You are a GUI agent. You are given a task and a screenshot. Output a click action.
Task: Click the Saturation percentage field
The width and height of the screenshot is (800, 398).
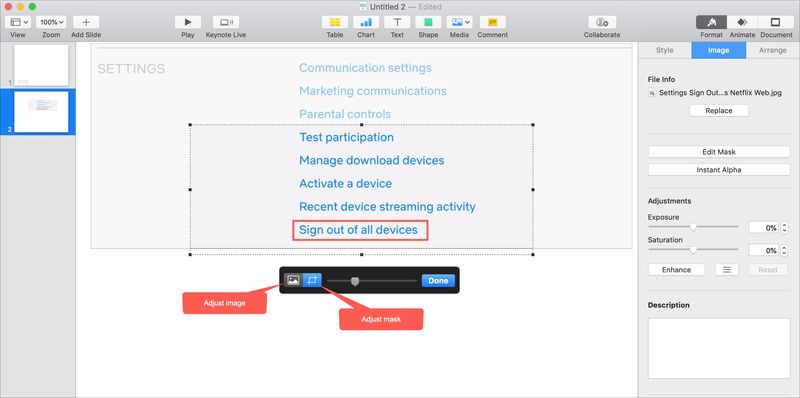pos(764,251)
